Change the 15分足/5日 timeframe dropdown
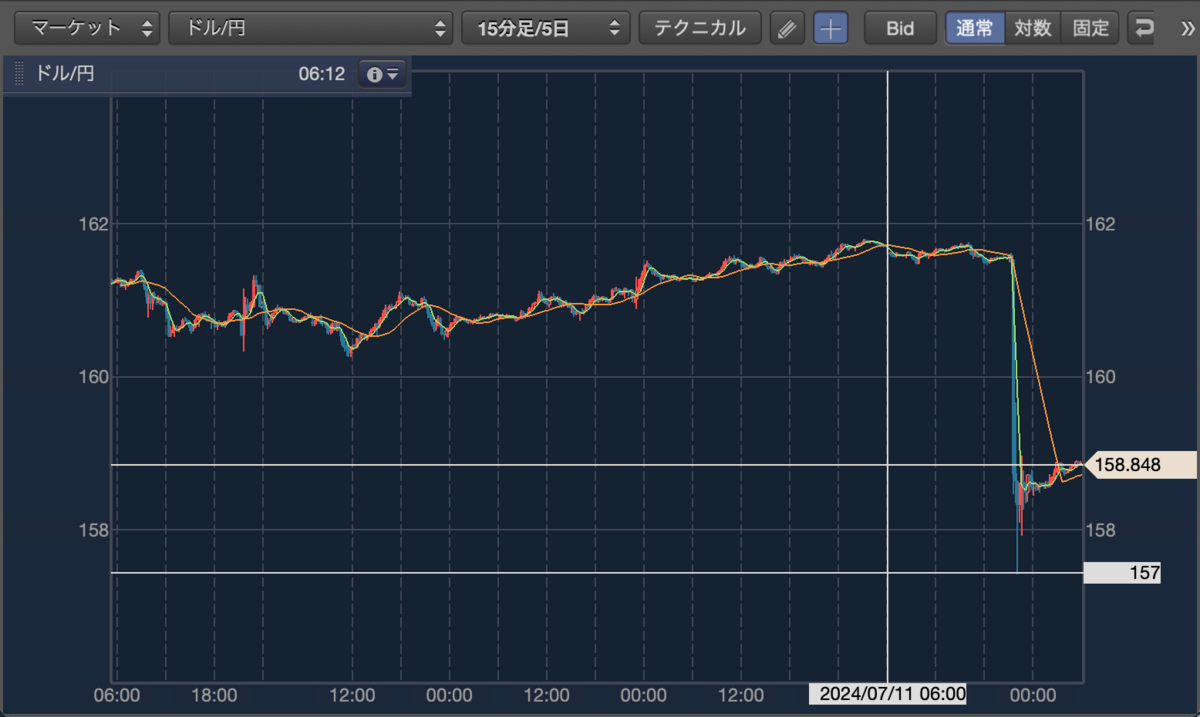Viewport: 1200px width, 717px height. [x=546, y=28]
